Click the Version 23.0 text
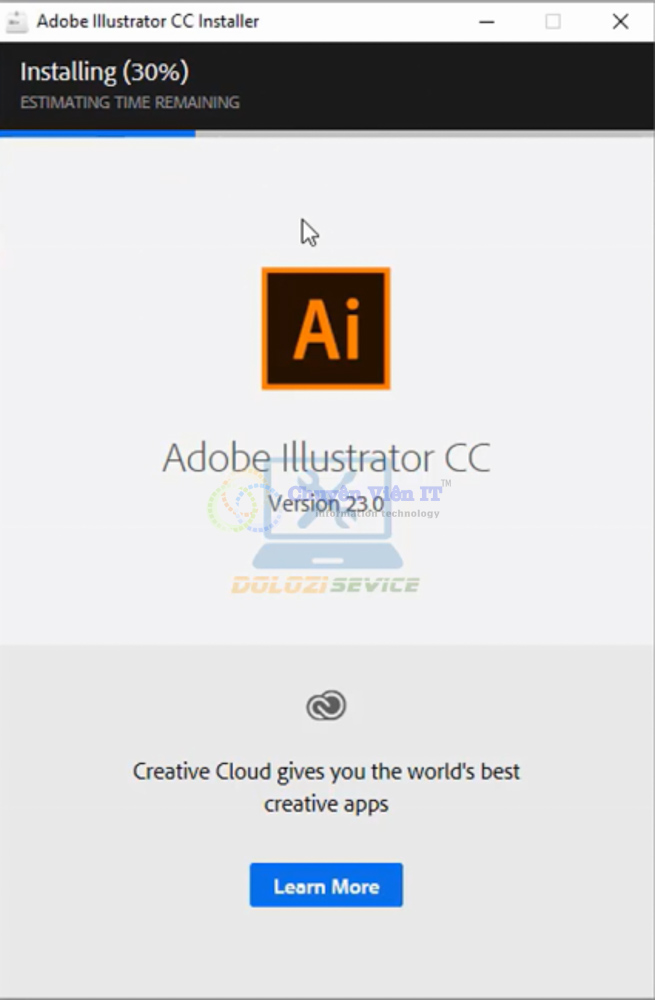Viewport: 655px width, 1000px height. point(326,504)
